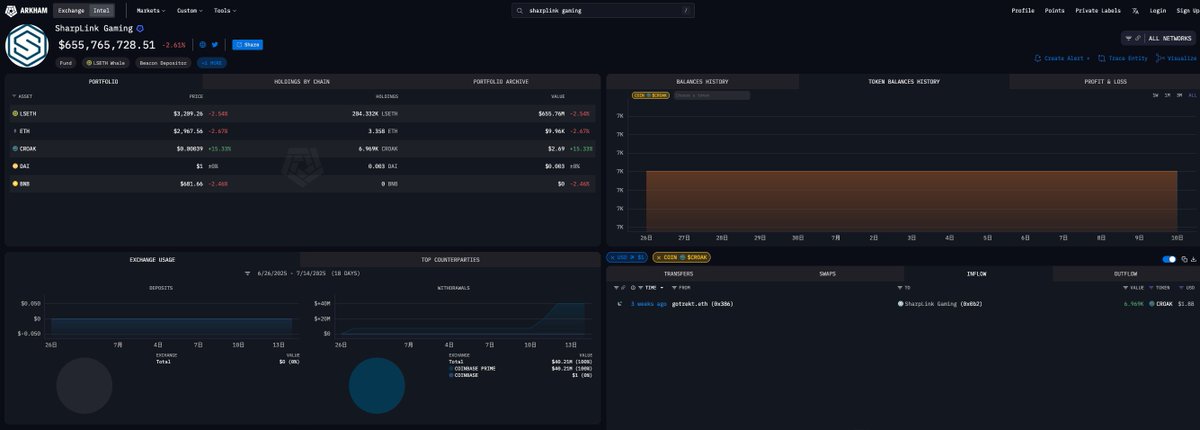Click the choose a token input field
Screen dimensions: 1200x430
point(711,95)
